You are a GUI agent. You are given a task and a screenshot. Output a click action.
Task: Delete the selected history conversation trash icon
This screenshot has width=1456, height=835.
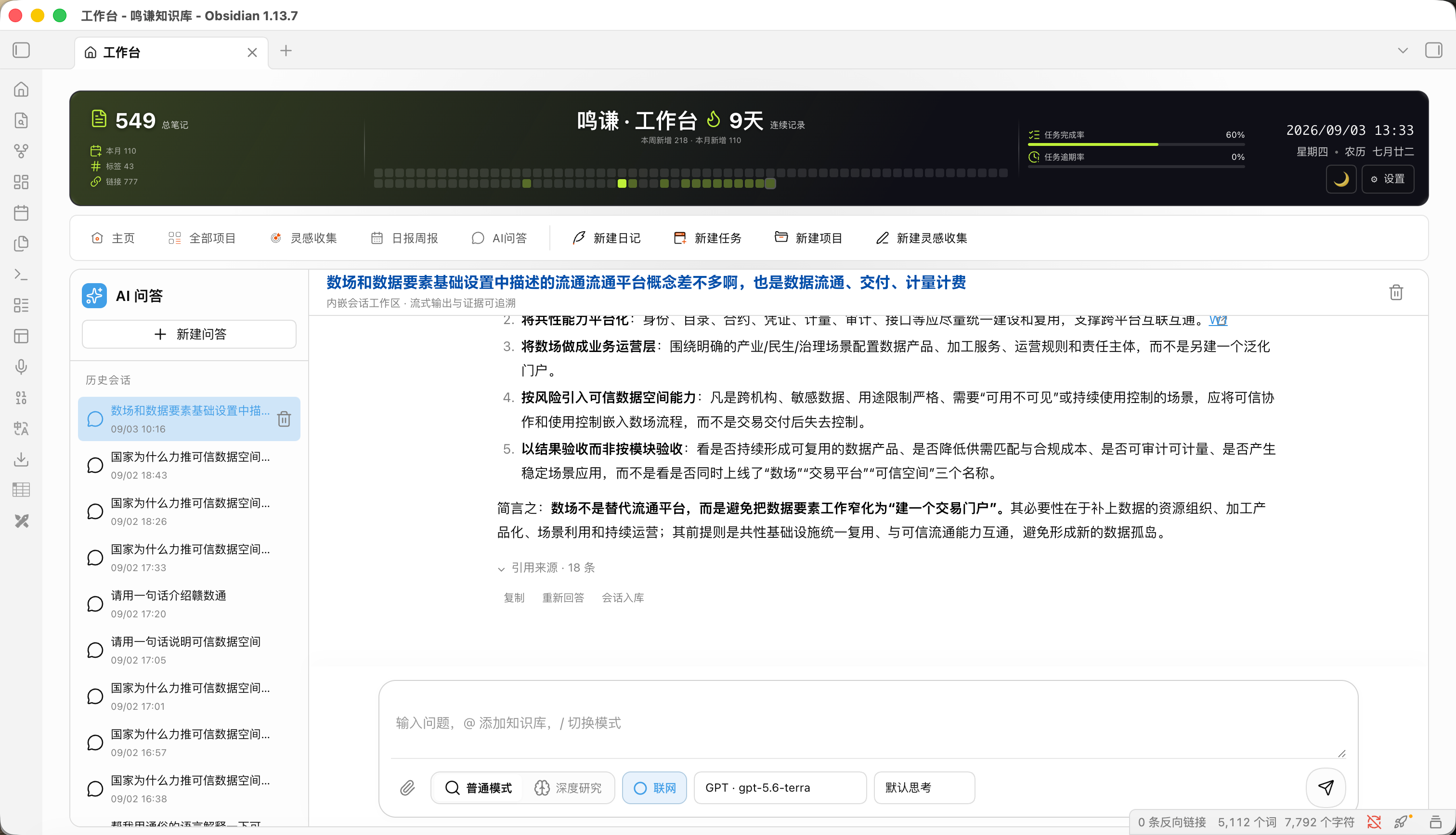[x=285, y=419]
